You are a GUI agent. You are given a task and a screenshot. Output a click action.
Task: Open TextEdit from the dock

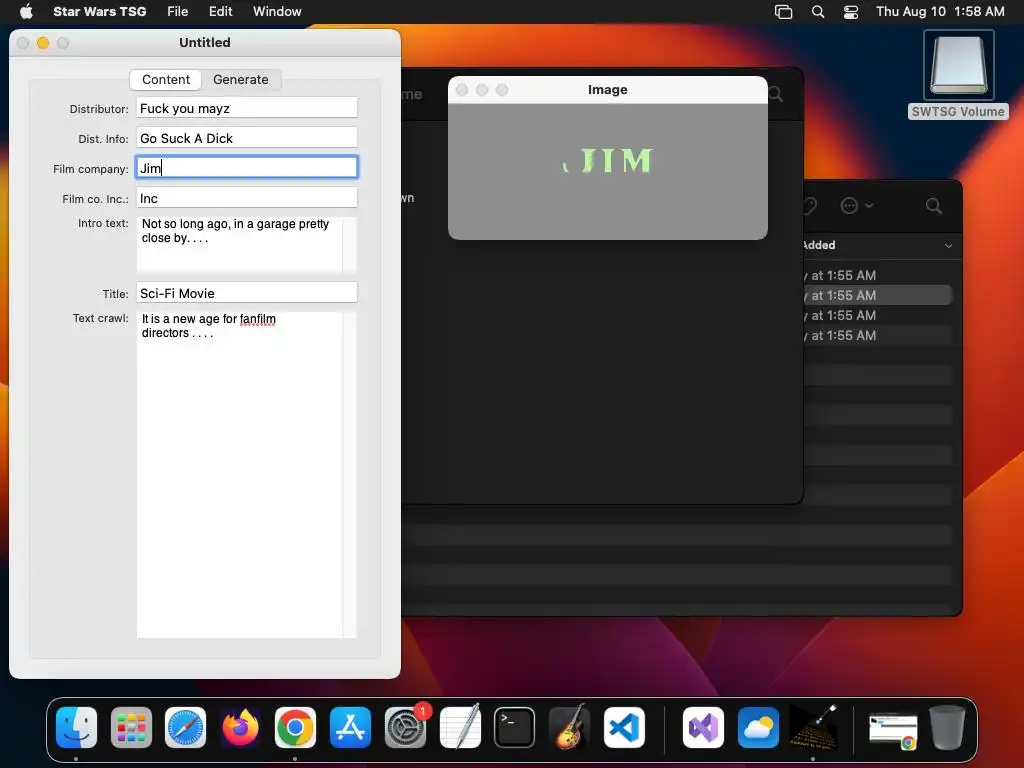coord(460,728)
